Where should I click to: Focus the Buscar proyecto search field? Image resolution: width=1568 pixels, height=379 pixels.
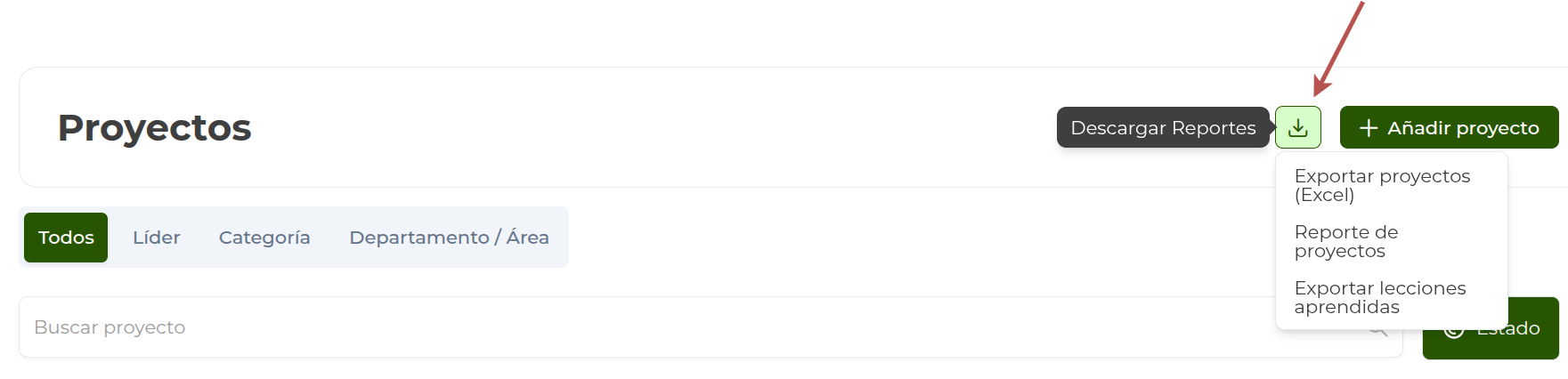pyautogui.click(x=623, y=327)
